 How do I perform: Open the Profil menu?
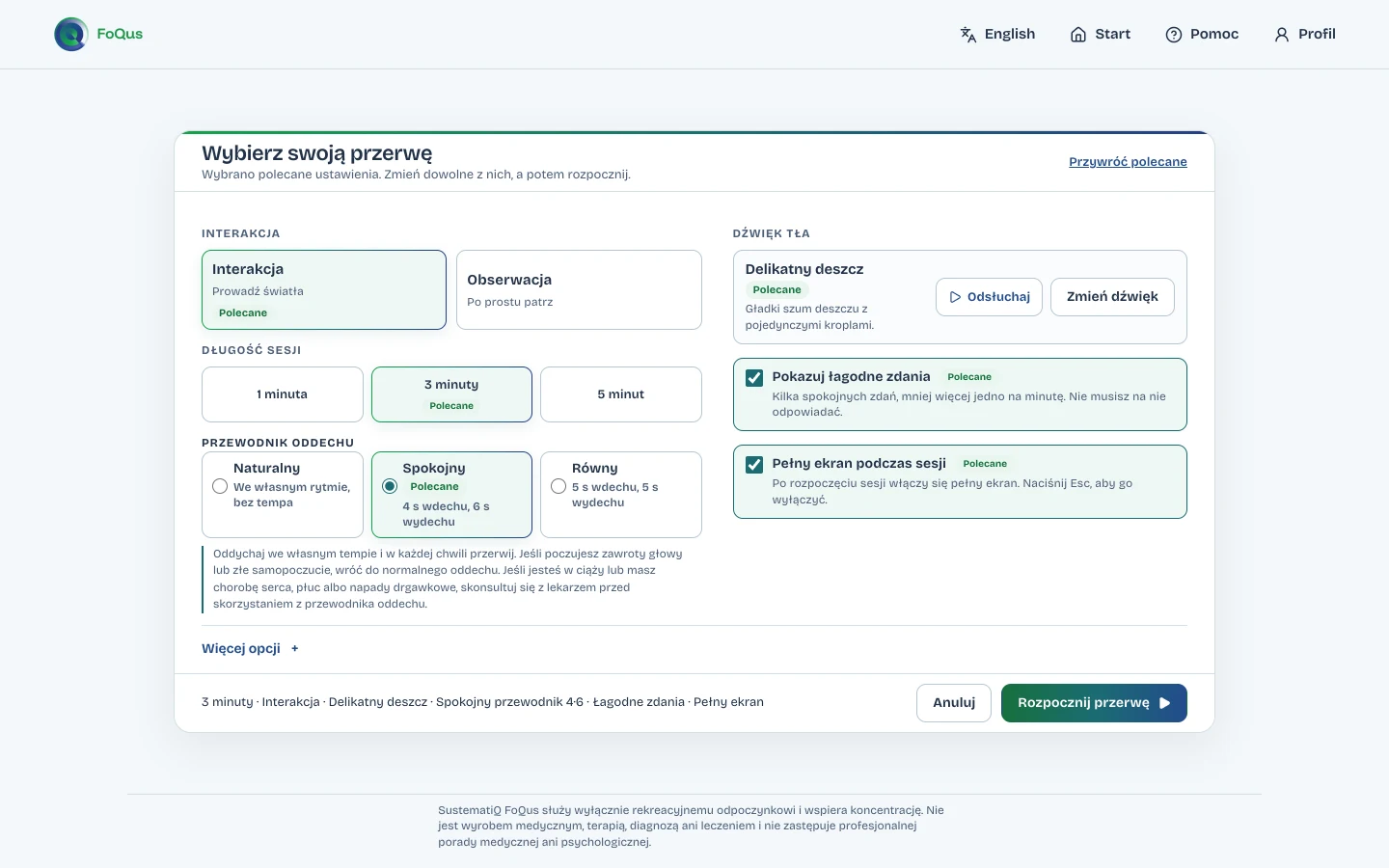[1305, 35]
